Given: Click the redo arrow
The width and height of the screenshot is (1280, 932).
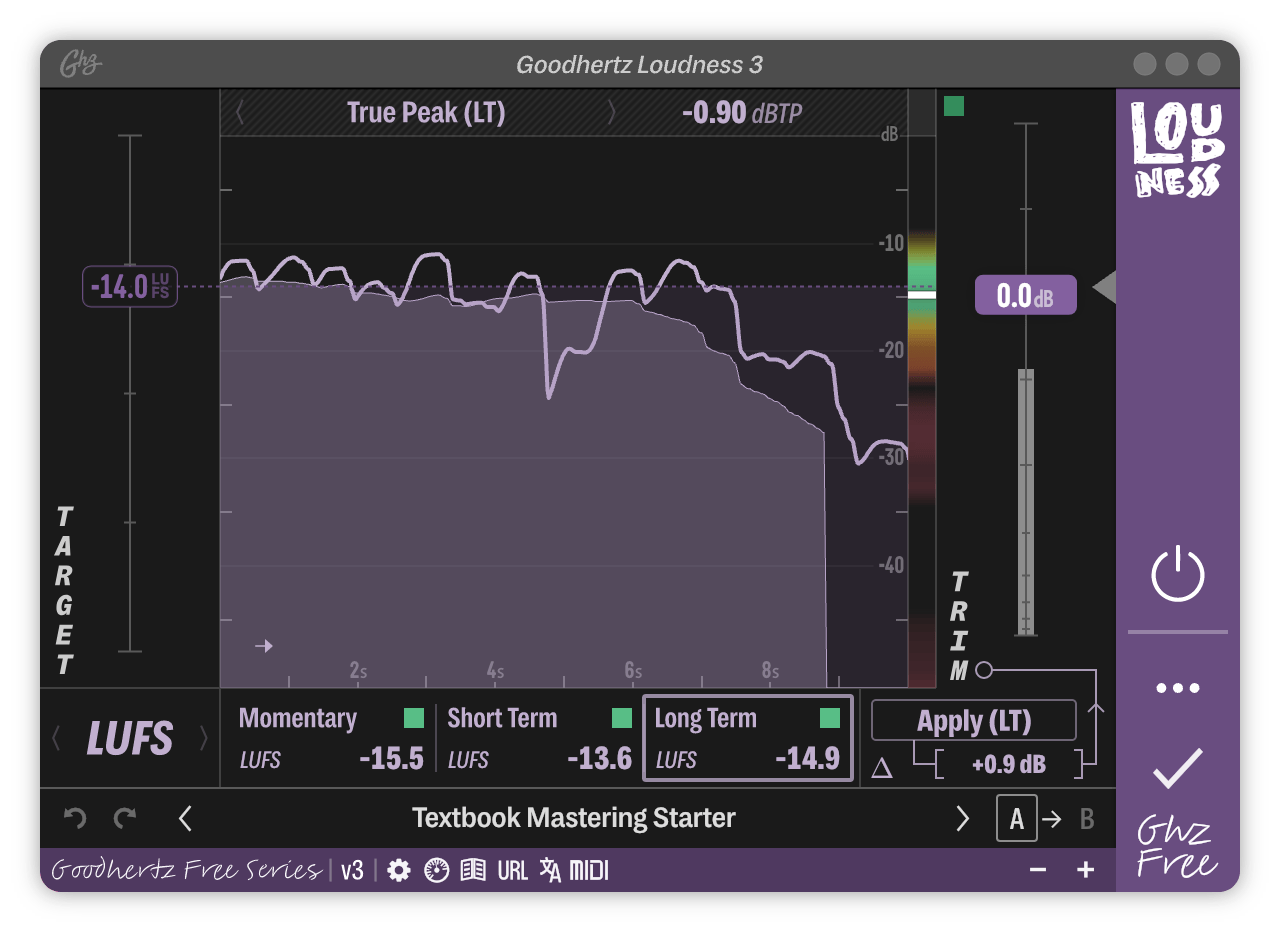Looking at the screenshot, I should click(125, 819).
